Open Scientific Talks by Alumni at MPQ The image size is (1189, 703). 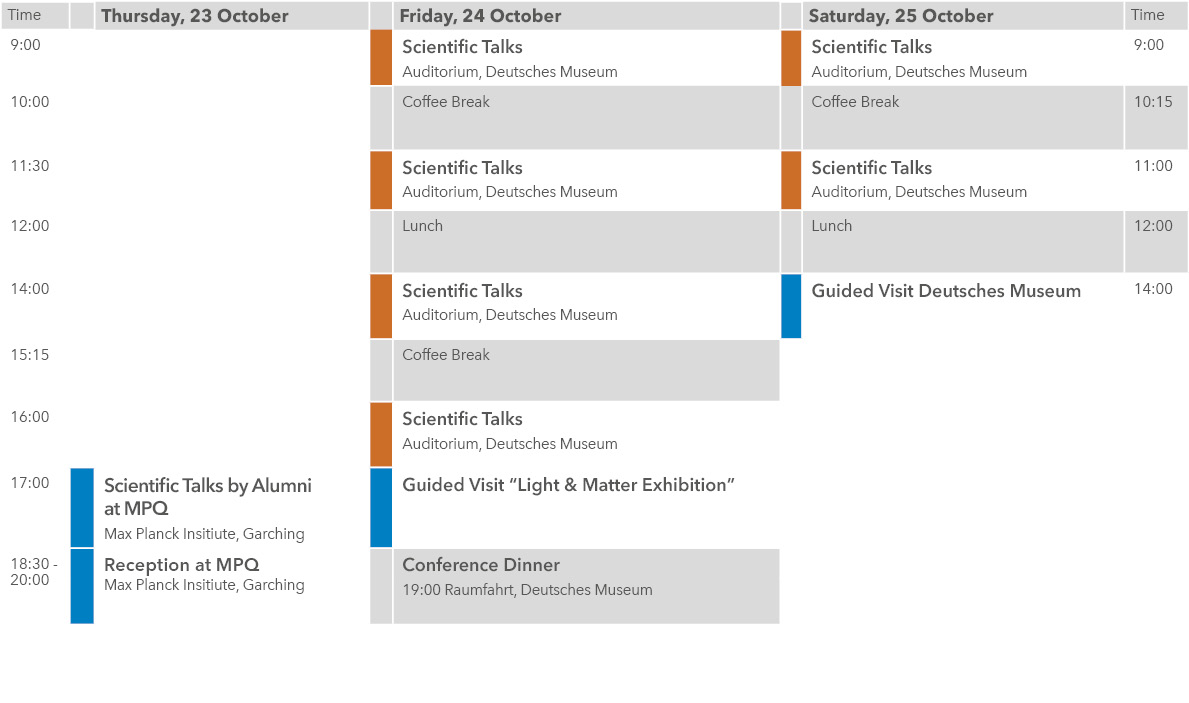(208, 497)
